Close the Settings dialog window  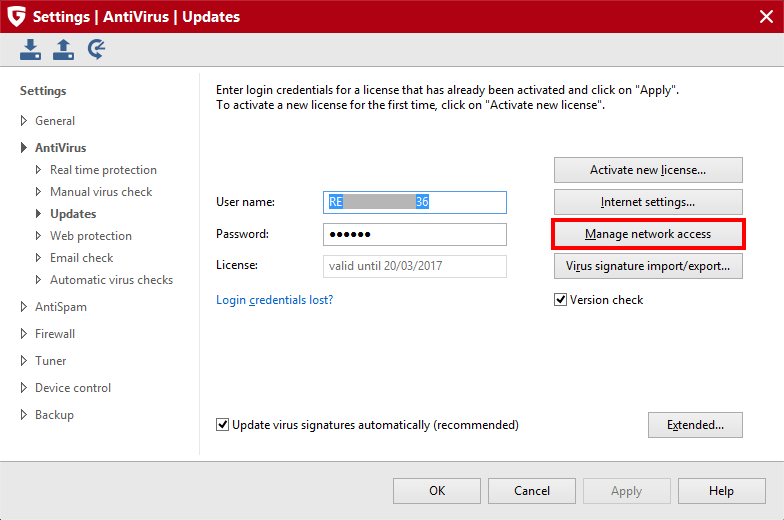(x=766, y=16)
